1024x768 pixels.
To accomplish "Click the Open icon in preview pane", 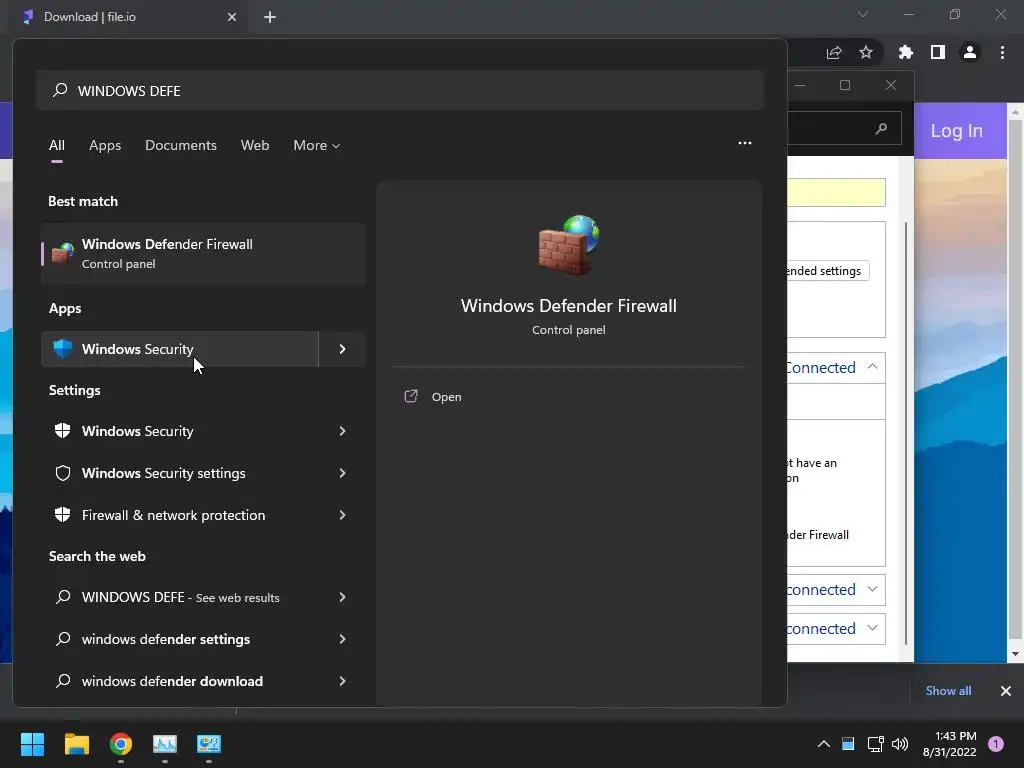I will click(411, 396).
